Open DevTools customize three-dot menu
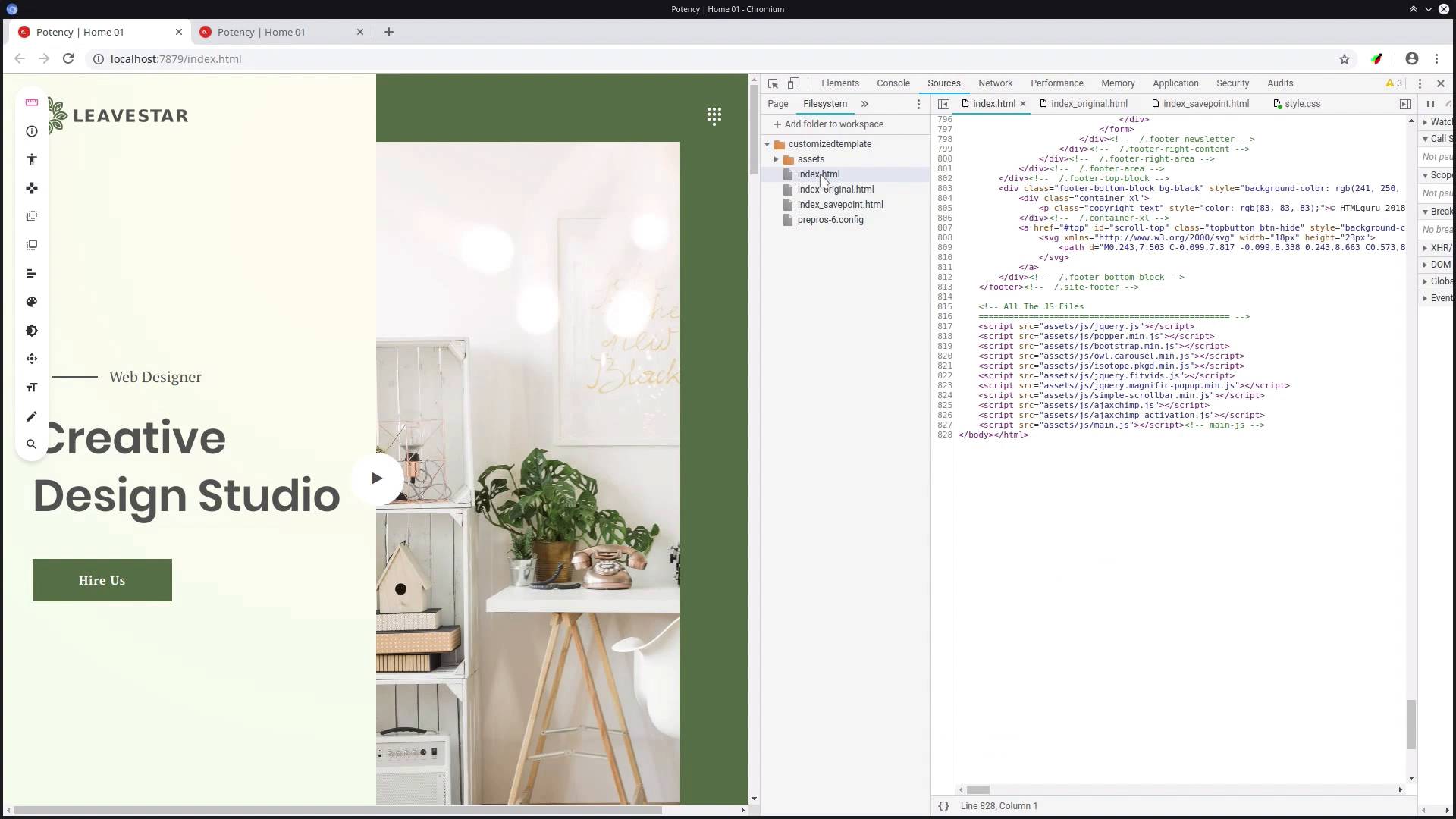Image resolution: width=1456 pixels, height=819 pixels. pos(1420,83)
